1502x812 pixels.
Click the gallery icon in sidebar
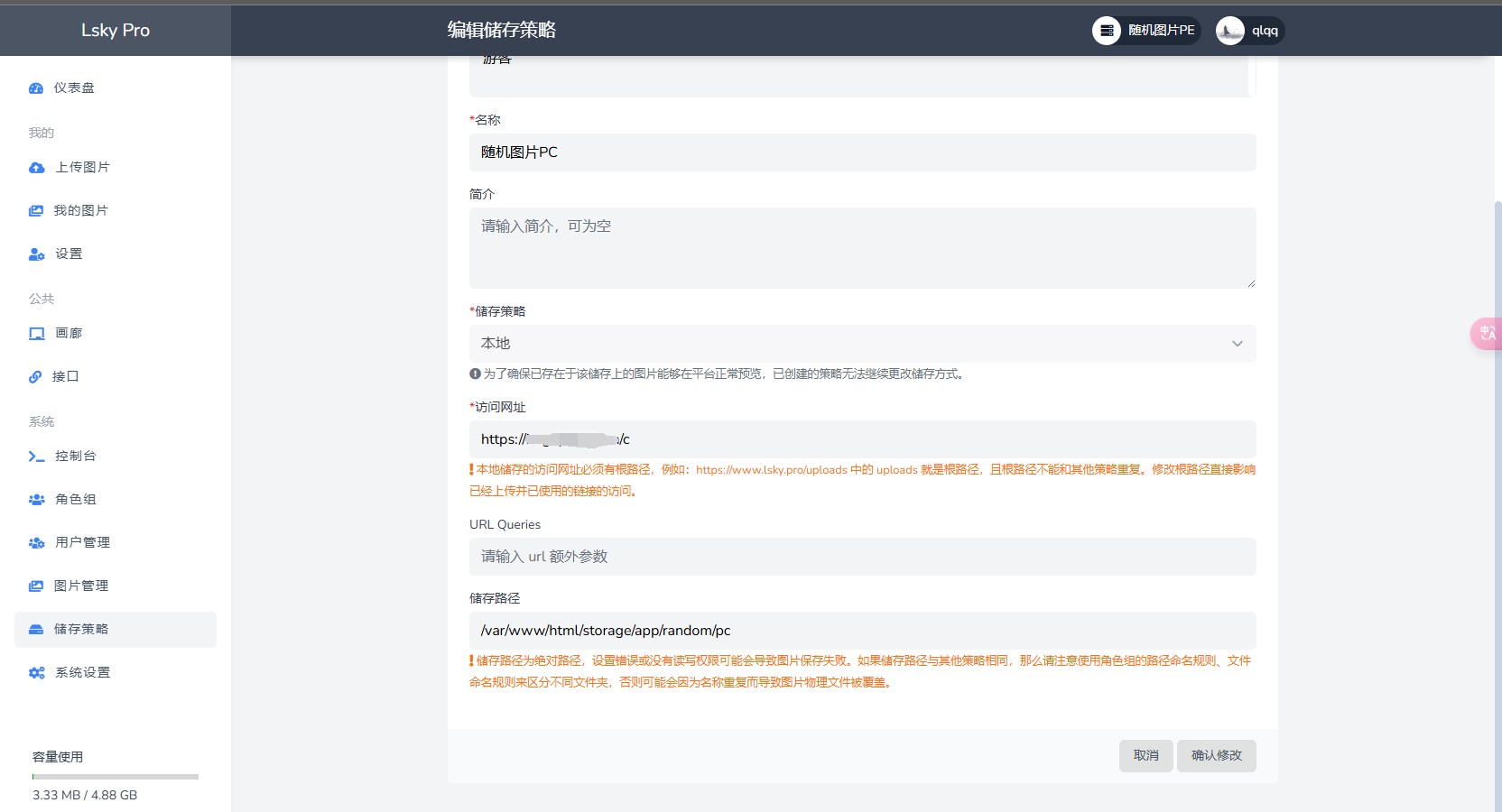click(x=37, y=334)
